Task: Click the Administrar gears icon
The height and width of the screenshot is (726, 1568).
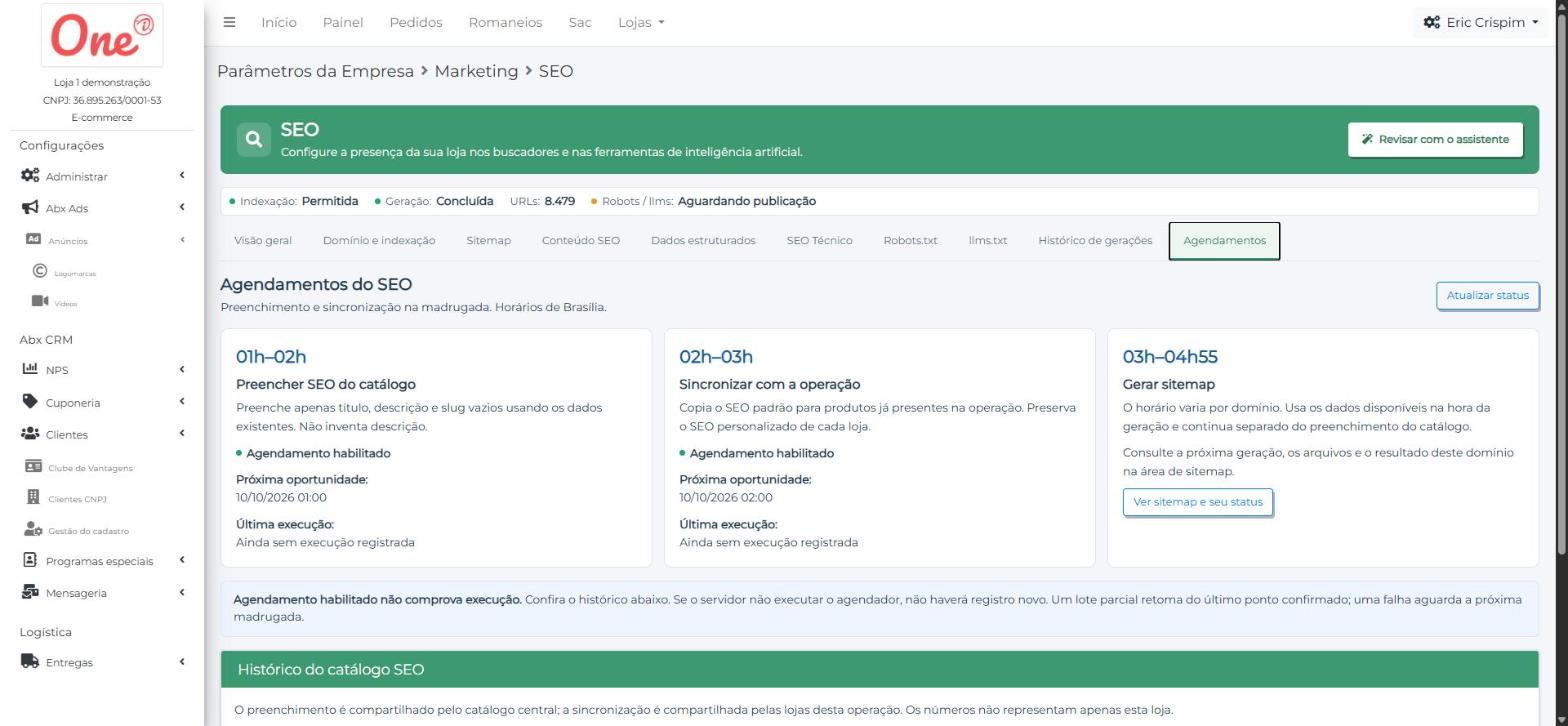Action: click(x=30, y=176)
